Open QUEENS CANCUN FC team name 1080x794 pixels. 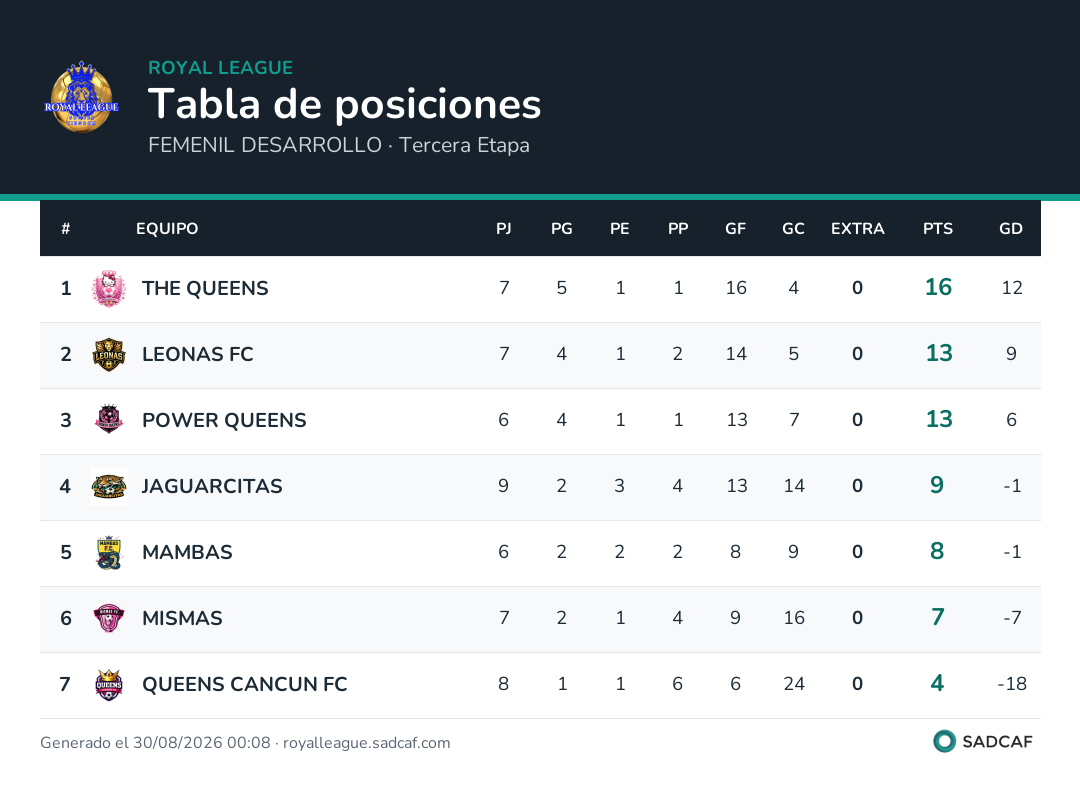(245, 685)
